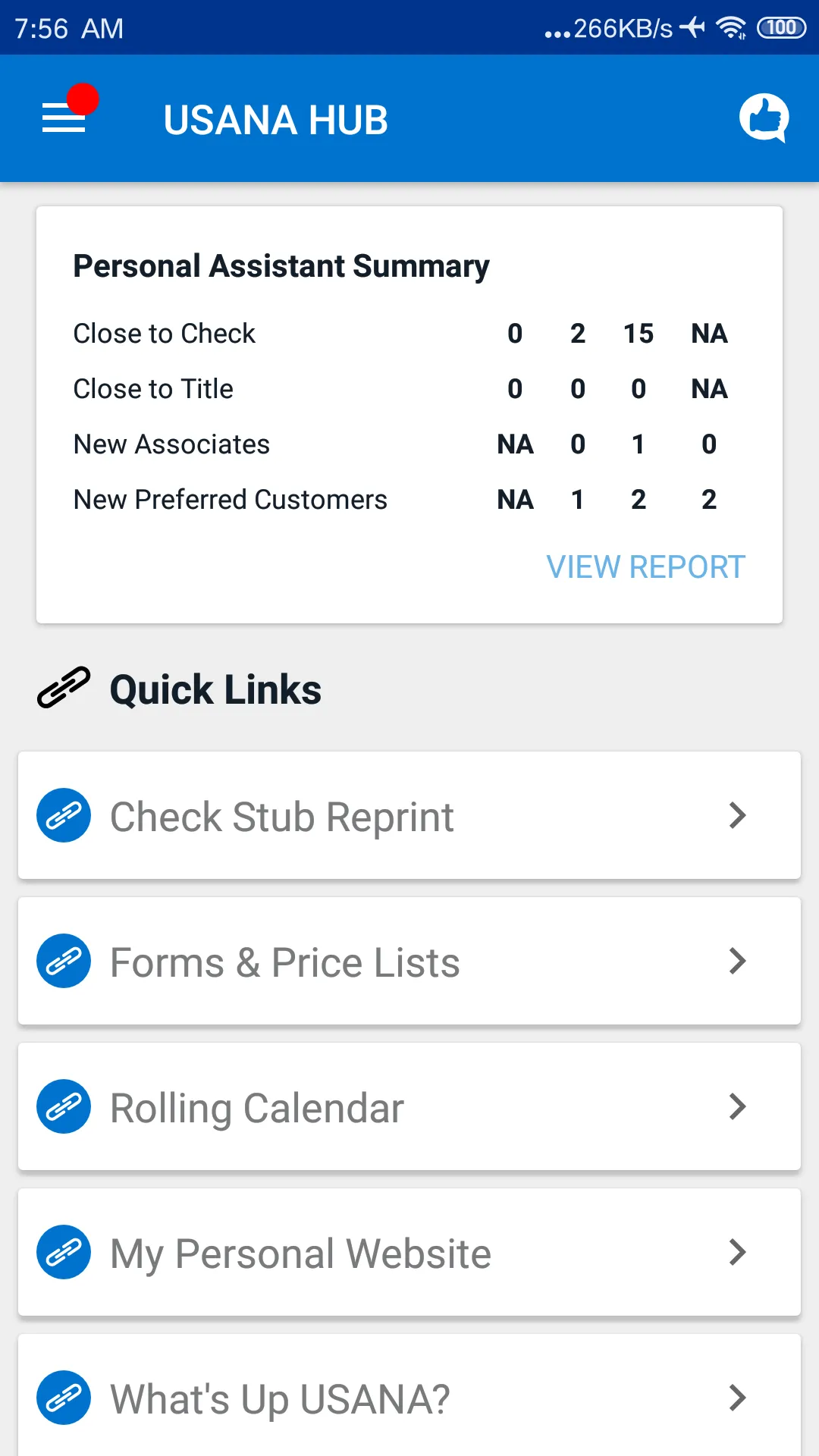The width and height of the screenshot is (819, 1456).
Task: Open the What's Up USANA? link
Action: [x=280, y=1399]
